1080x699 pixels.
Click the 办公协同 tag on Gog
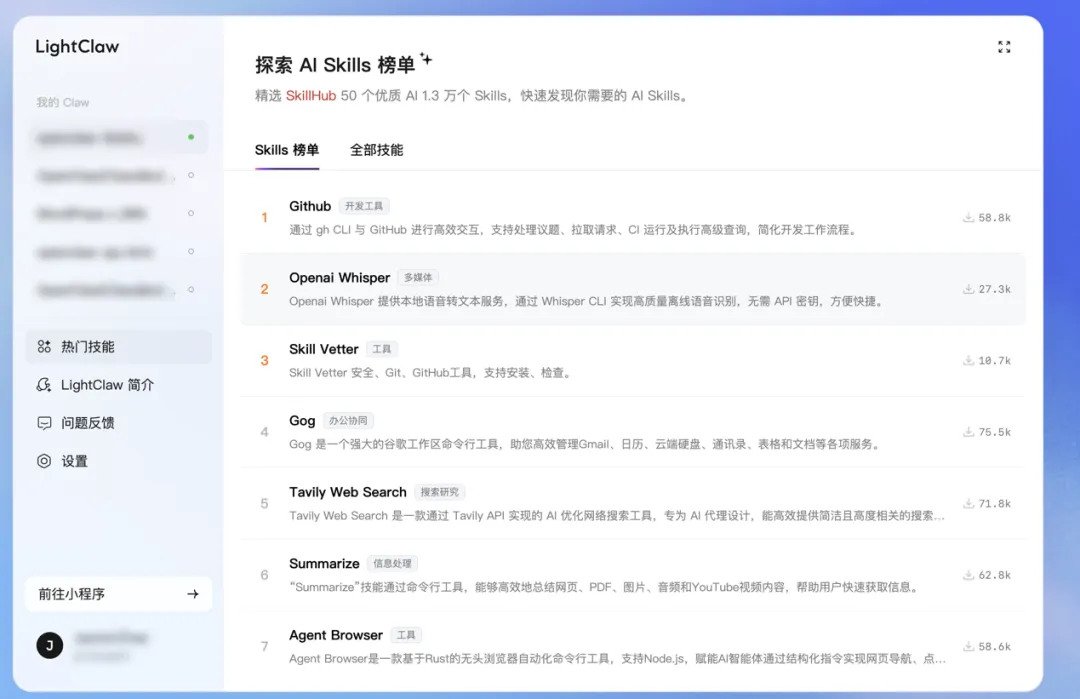pyautogui.click(x=348, y=421)
